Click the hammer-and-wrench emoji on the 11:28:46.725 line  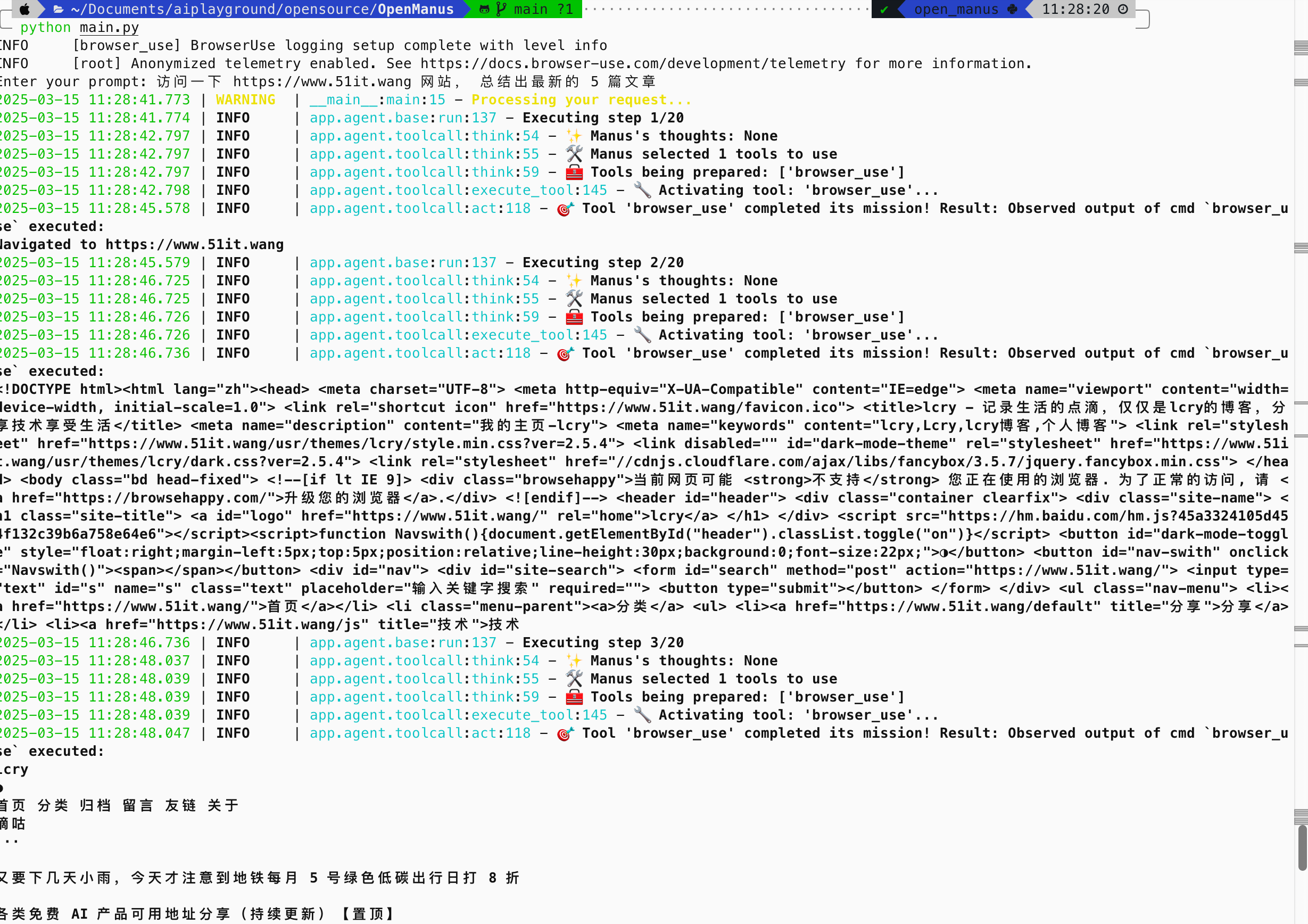click(574, 299)
